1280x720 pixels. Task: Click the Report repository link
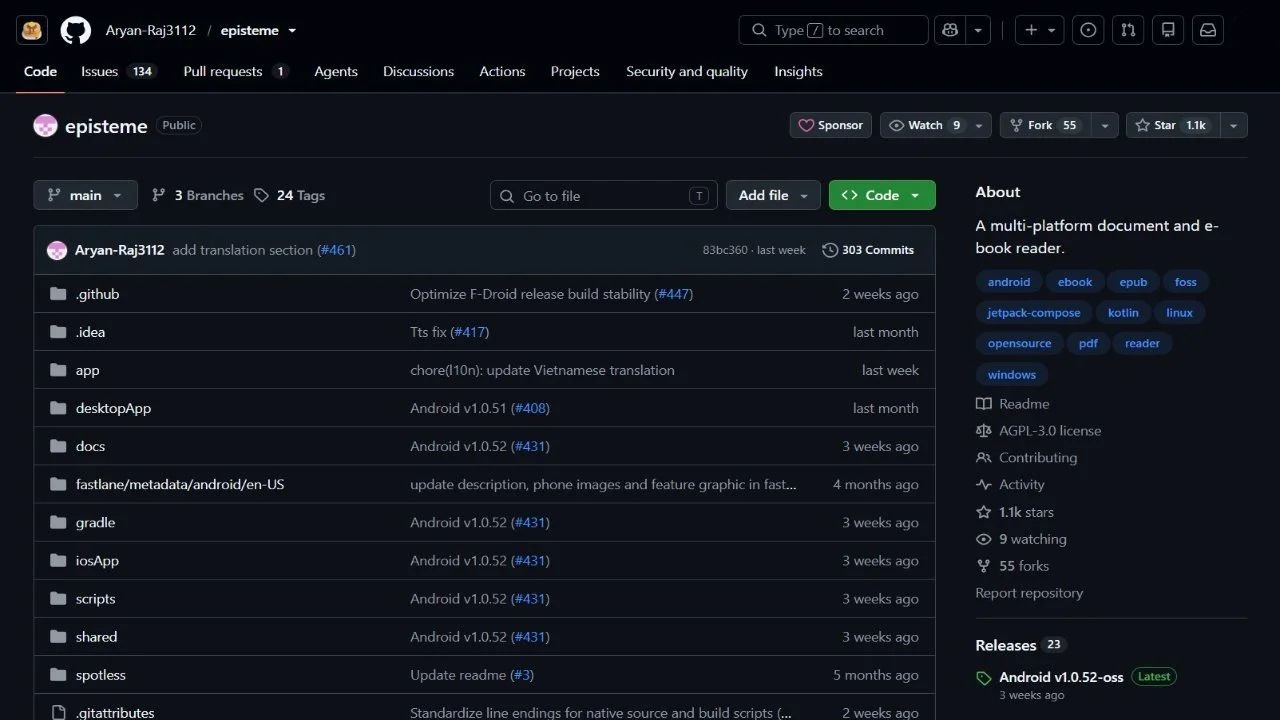(1029, 593)
